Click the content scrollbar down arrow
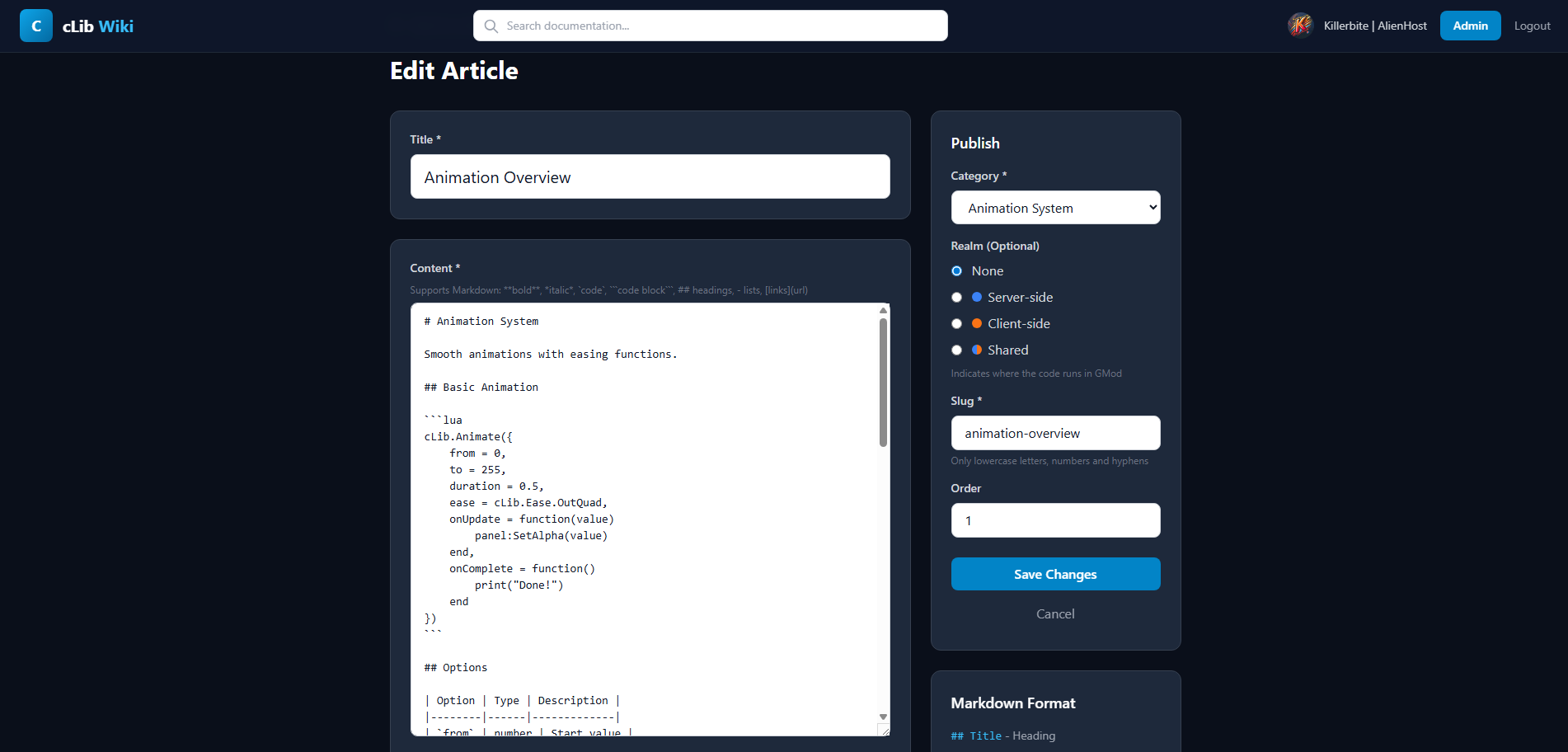 (883, 717)
